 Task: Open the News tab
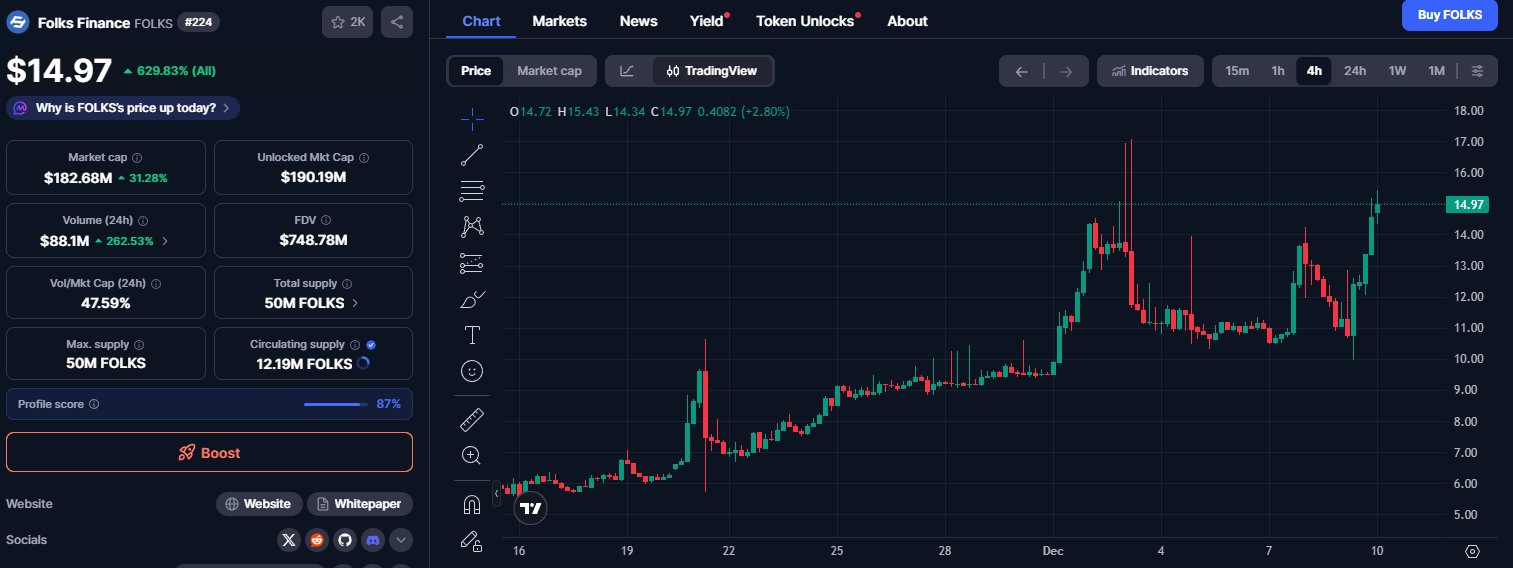(639, 21)
